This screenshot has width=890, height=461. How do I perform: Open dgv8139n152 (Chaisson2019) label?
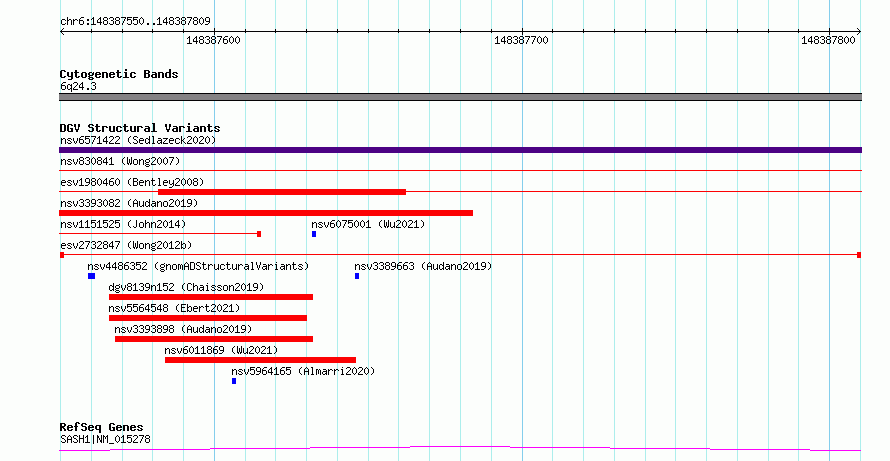pos(186,287)
